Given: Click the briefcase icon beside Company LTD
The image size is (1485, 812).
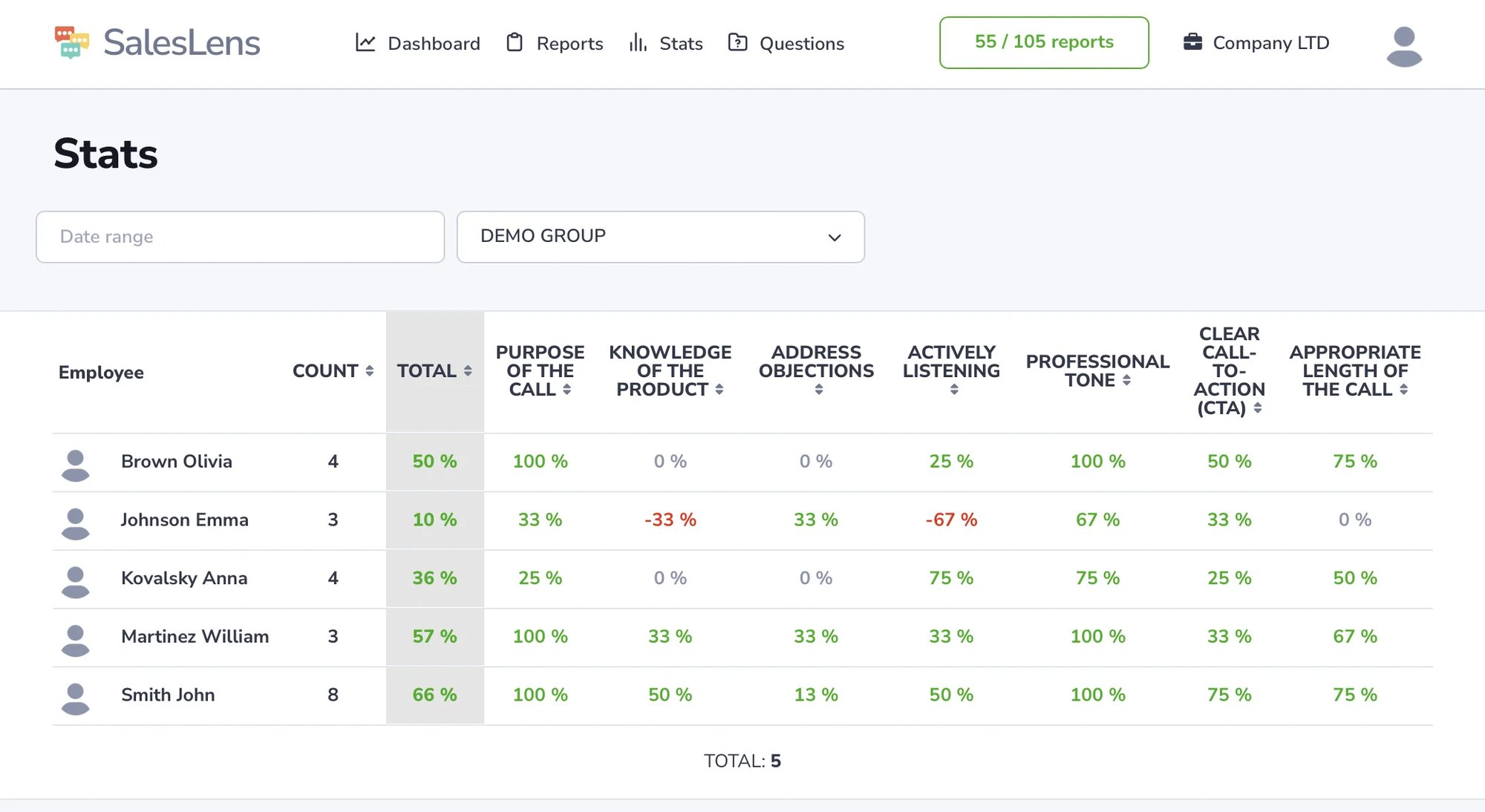Looking at the screenshot, I should pyautogui.click(x=1192, y=42).
